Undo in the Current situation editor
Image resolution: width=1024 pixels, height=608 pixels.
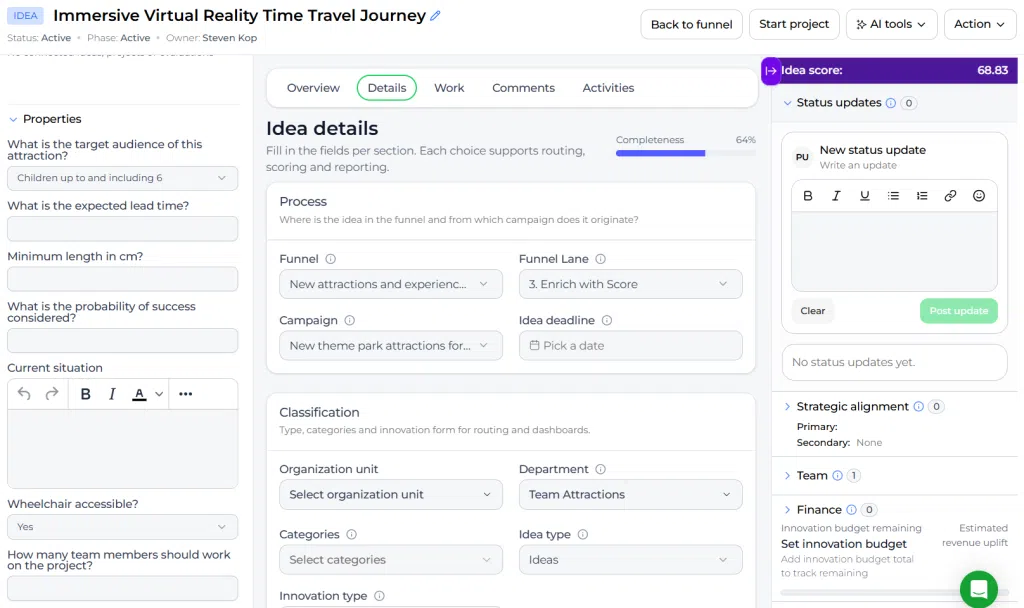[x=24, y=394]
